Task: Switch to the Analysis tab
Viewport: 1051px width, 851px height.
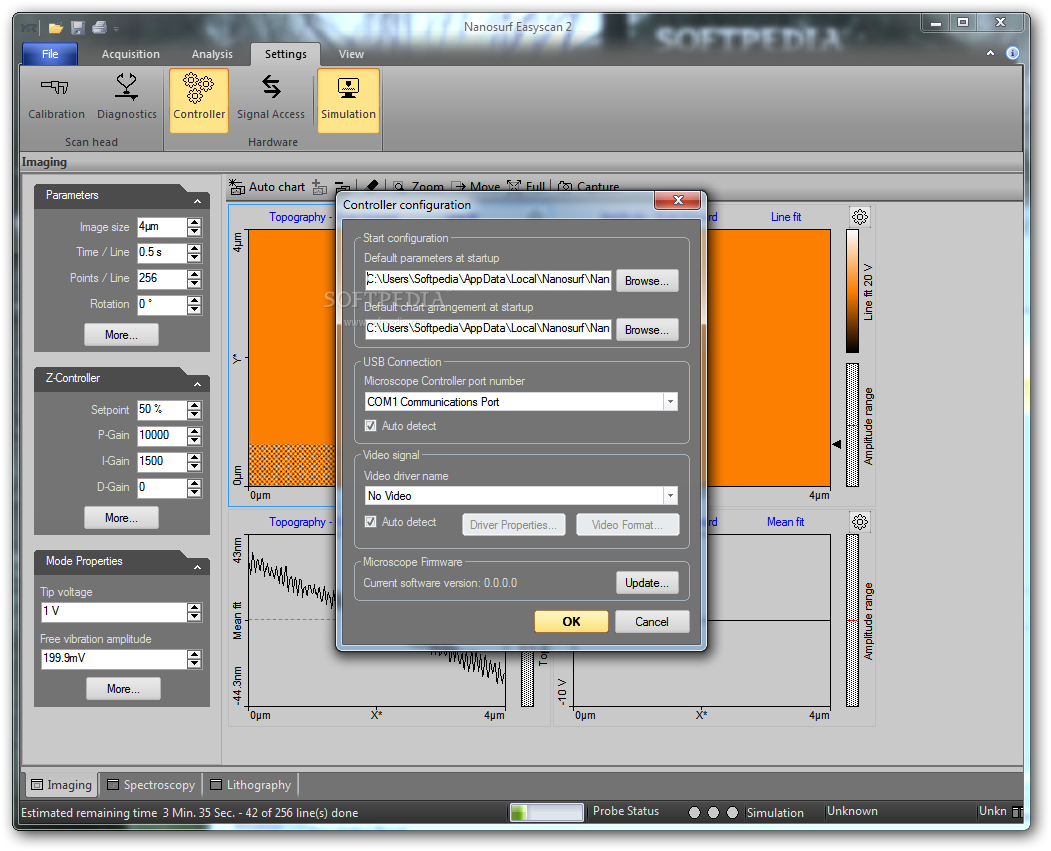Action: pos(212,54)
